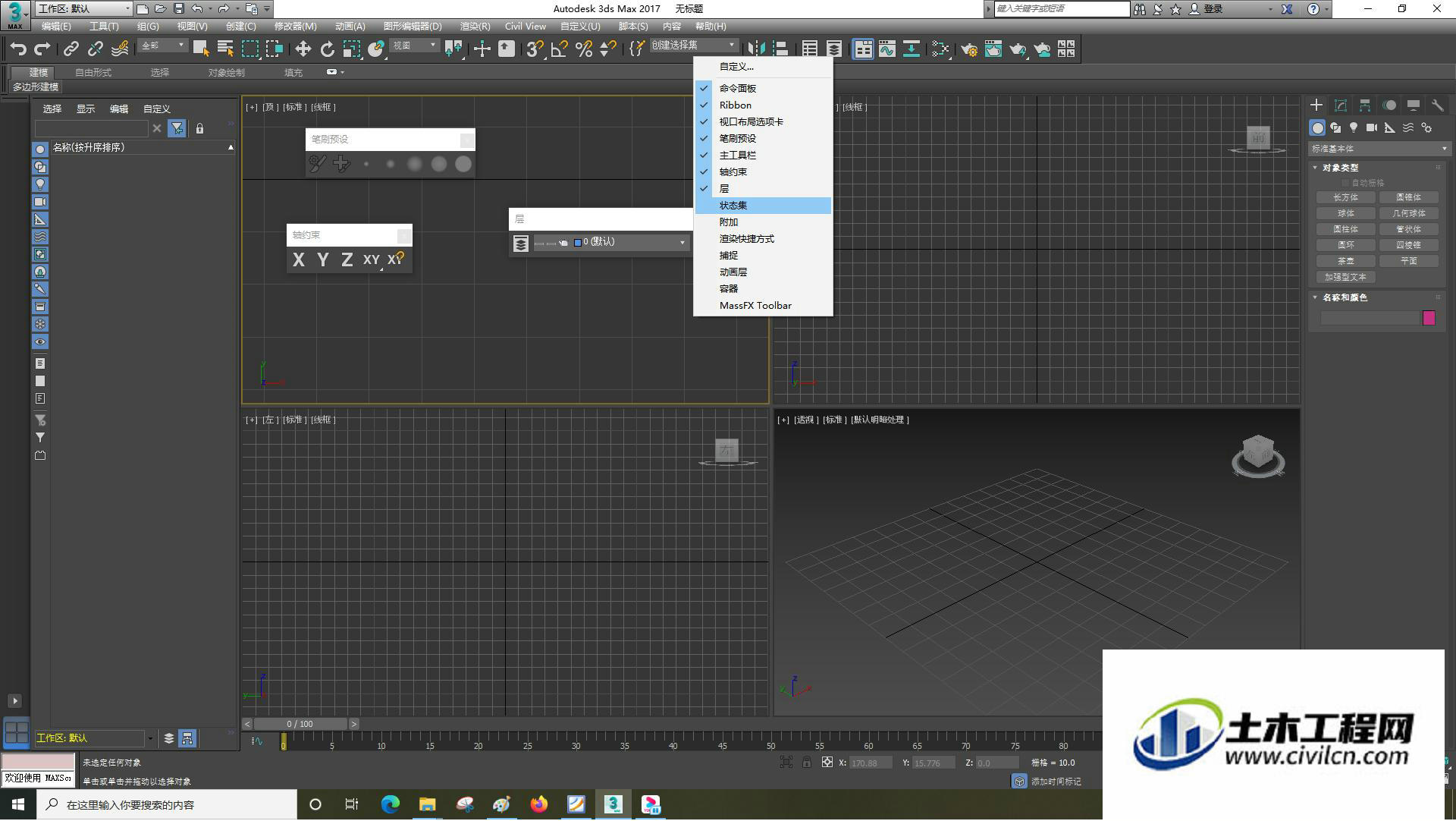Screen dimensions: 1456x821
Task: Open the magenta object color swatch
Action: point(1429,318)
